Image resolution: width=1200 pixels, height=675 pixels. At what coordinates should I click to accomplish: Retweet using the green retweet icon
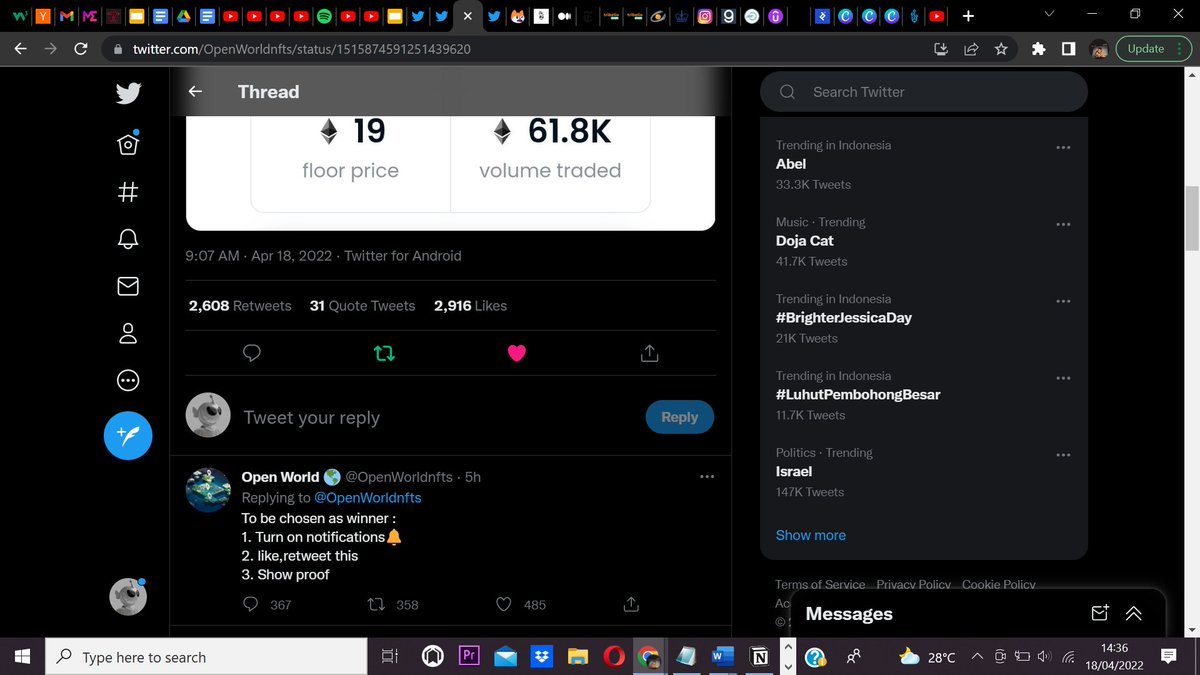[x=384, y=353]
